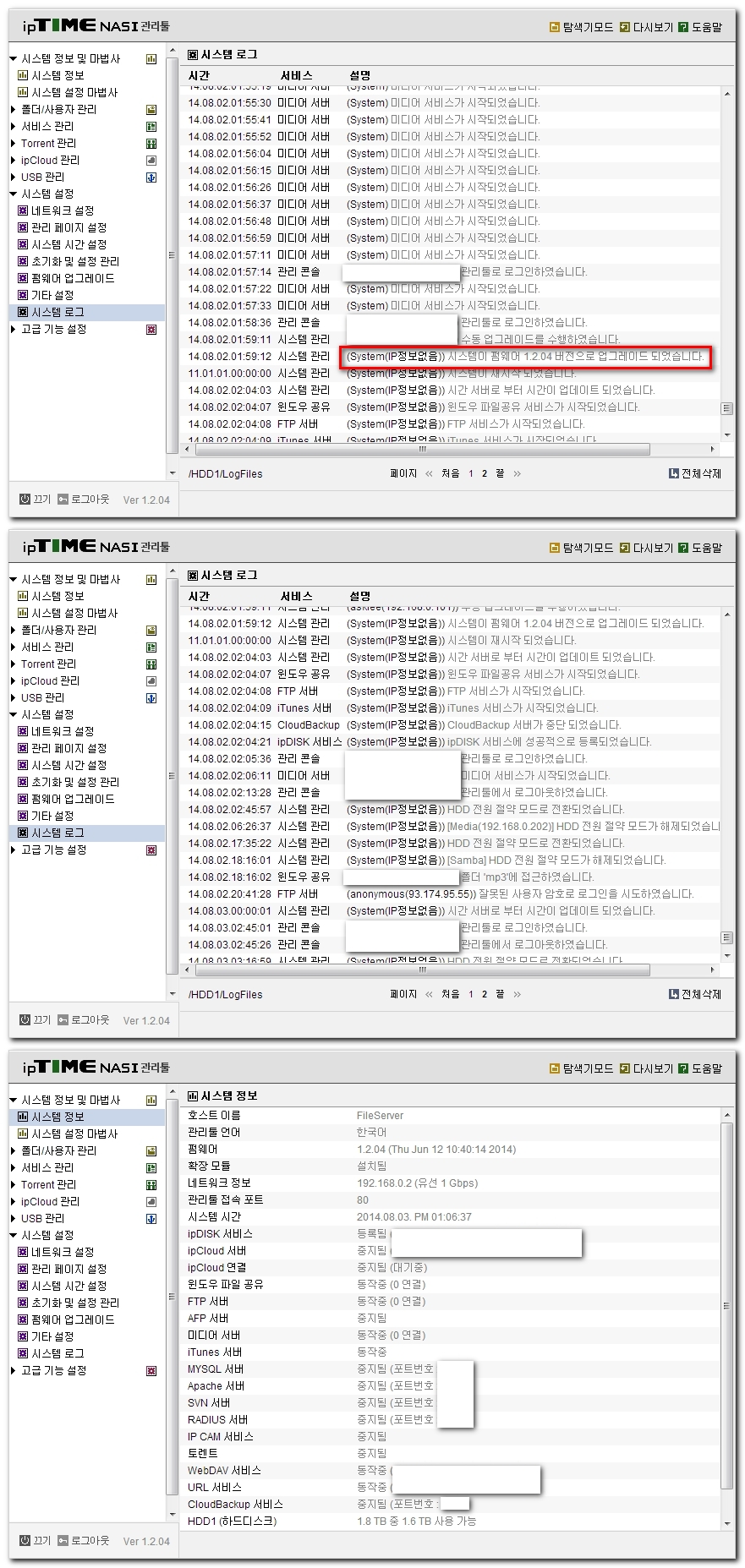Viewport: 745px width, 1568px height.
Task: Open 시스템 시간 설정 icon in 호스트 이름 page sidebar
Action: [x=23, y=1286]
